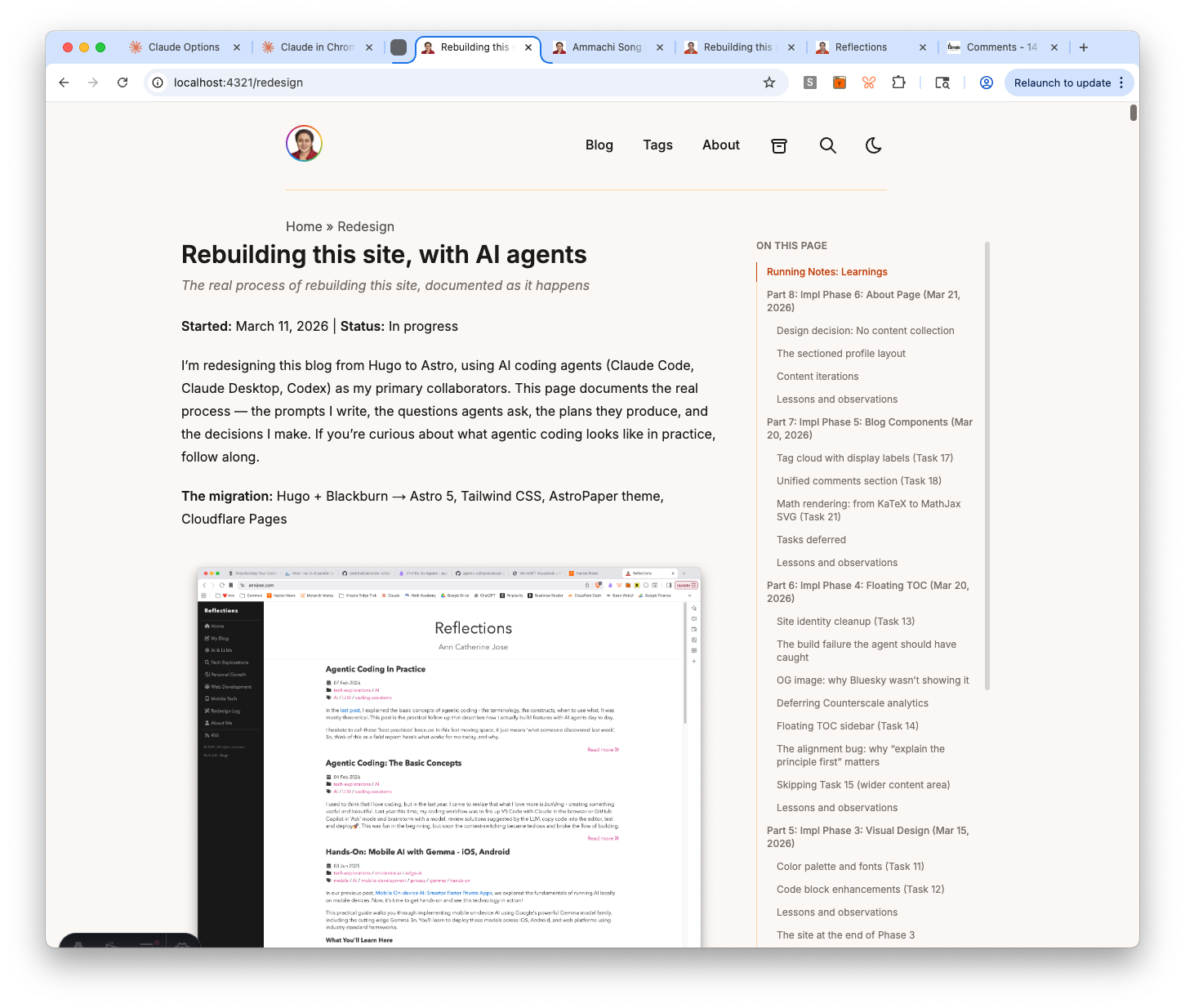Screen dimensions: 1185x1008
Task: Click the site's profile avatar logo
Action: (304, 143)
